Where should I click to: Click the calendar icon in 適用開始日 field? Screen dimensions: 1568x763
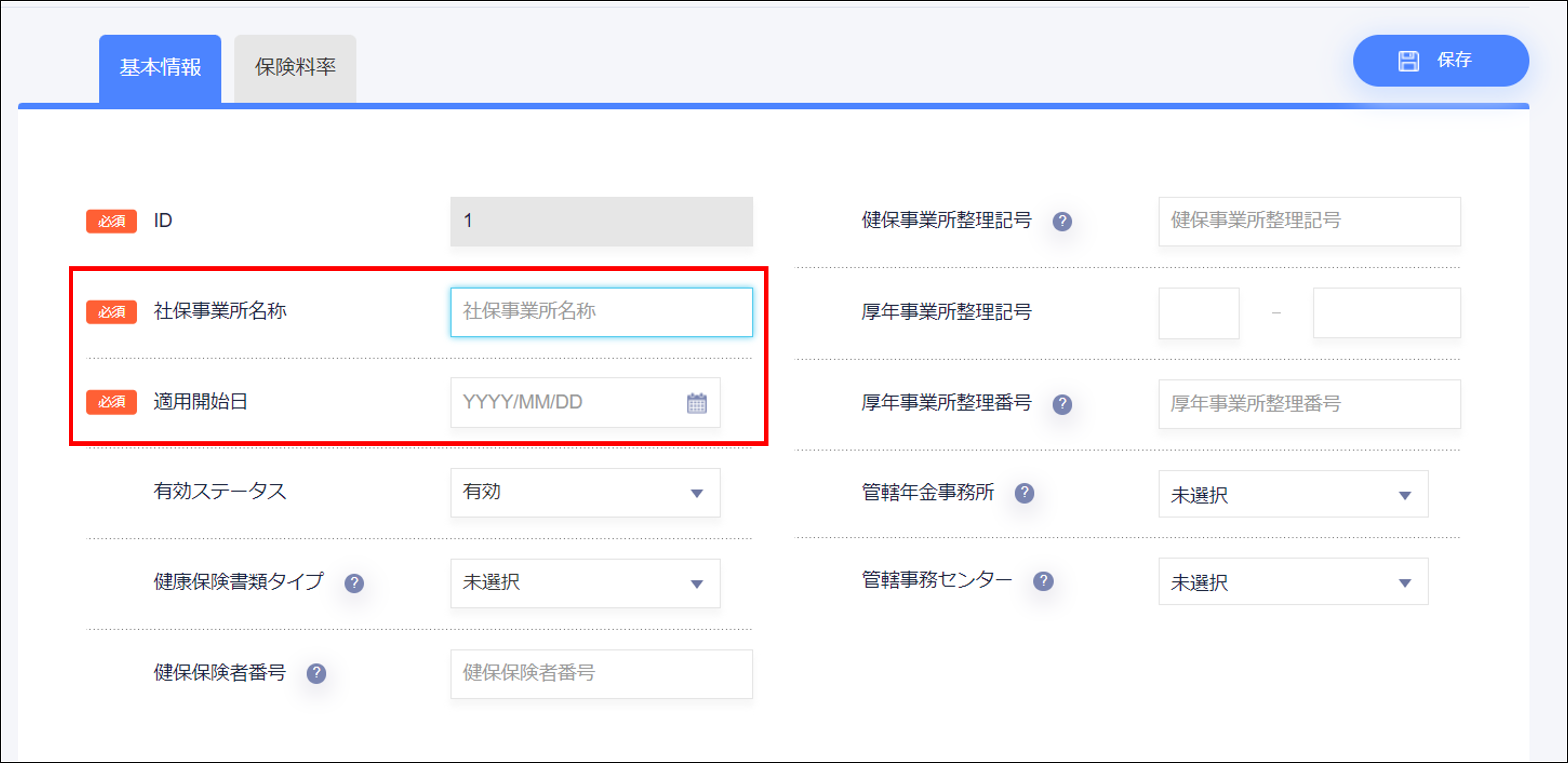[696, 403]
